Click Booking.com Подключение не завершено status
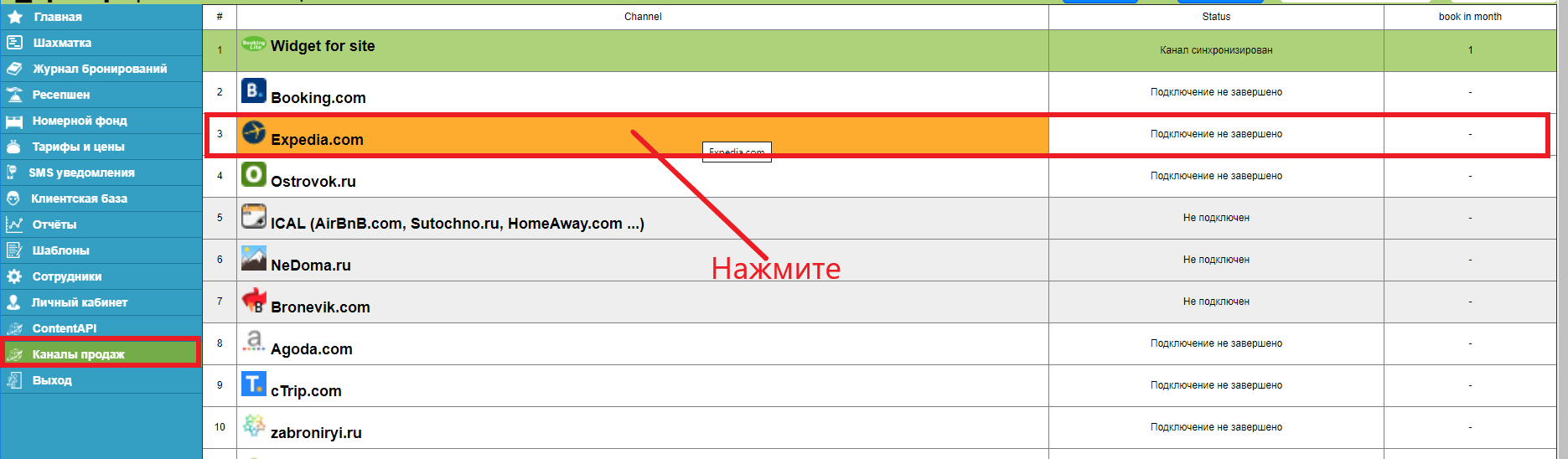The image size is (1568, 459). (x=1216, y=92)
